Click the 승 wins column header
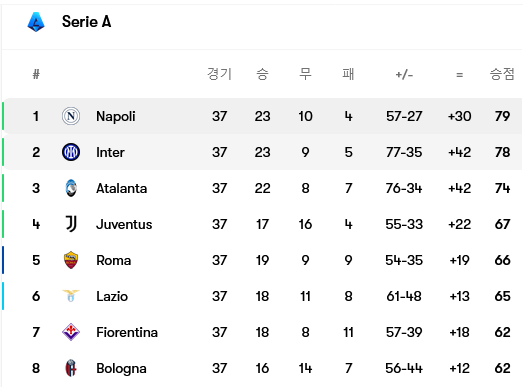This screenshot has width=523, height=387. (x=262, y=74)
